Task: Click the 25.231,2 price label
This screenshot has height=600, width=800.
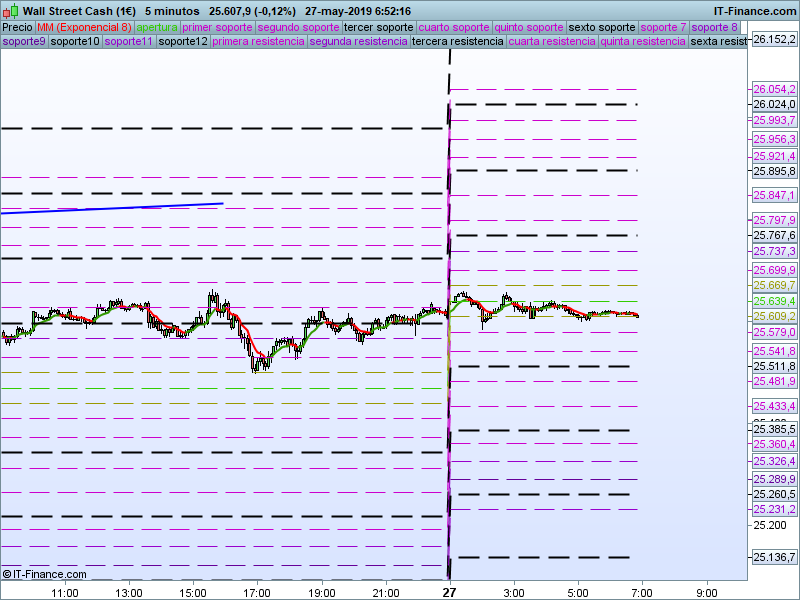Action: coord(774,509)
